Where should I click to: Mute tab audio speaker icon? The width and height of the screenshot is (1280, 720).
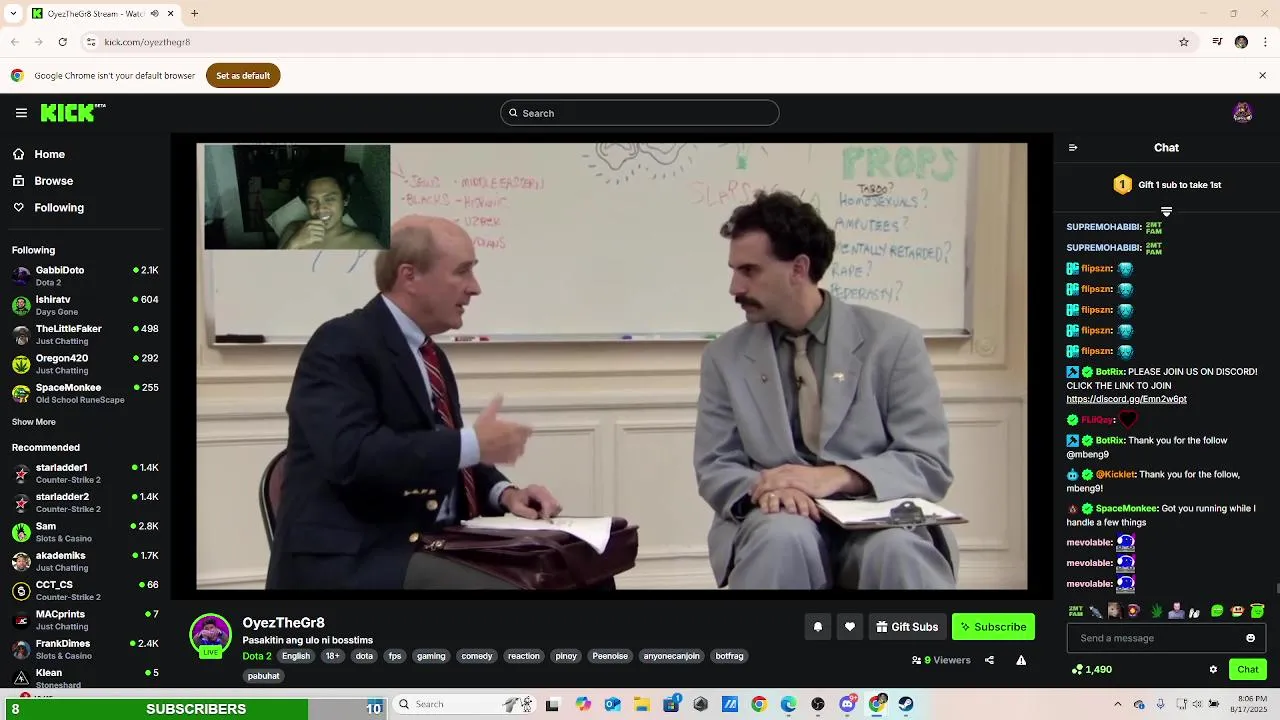click(154, 14)
